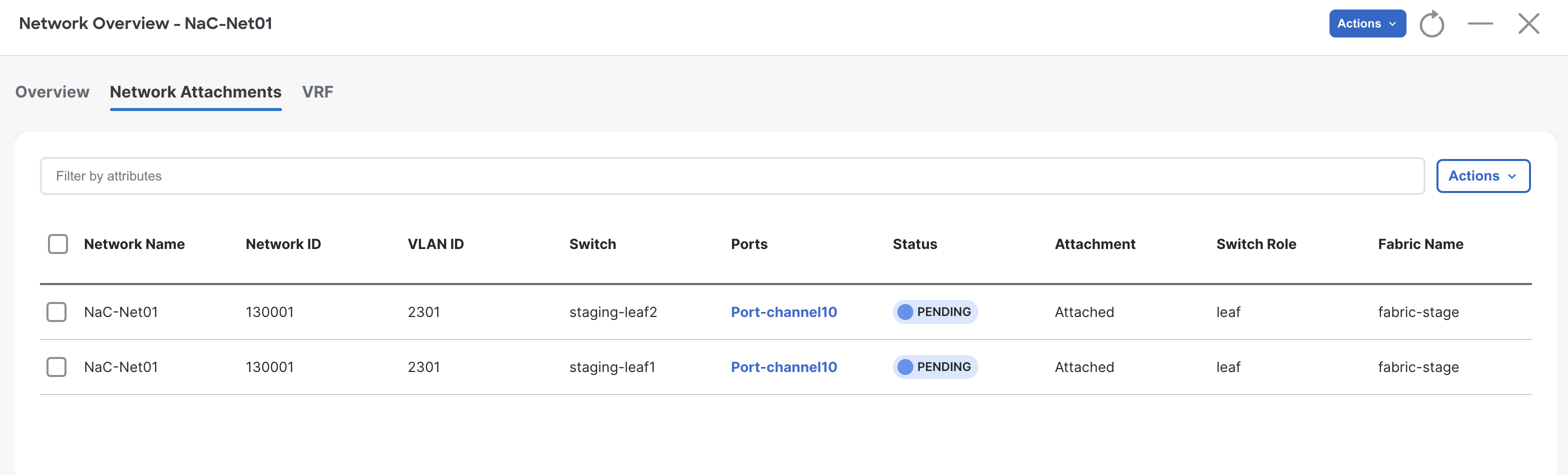Focus the Filter by attributes field
The image size is (1568, 475).
(x=732, y=176)
